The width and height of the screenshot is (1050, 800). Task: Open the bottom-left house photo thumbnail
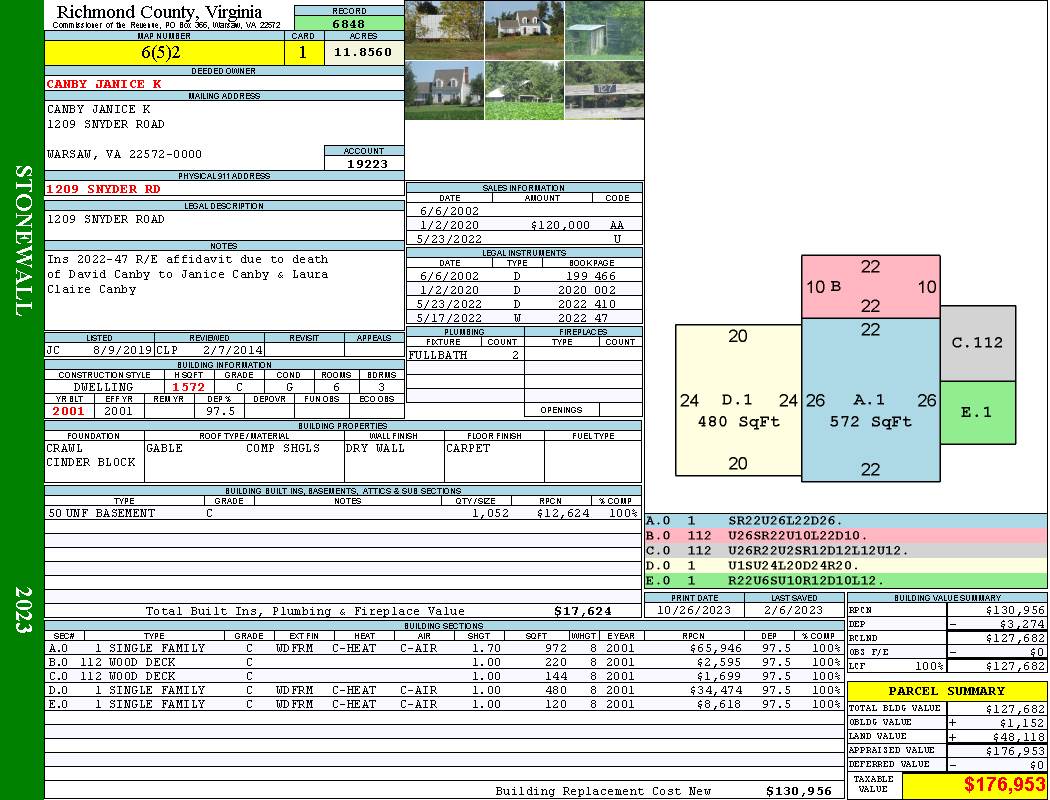pos(445,90)
